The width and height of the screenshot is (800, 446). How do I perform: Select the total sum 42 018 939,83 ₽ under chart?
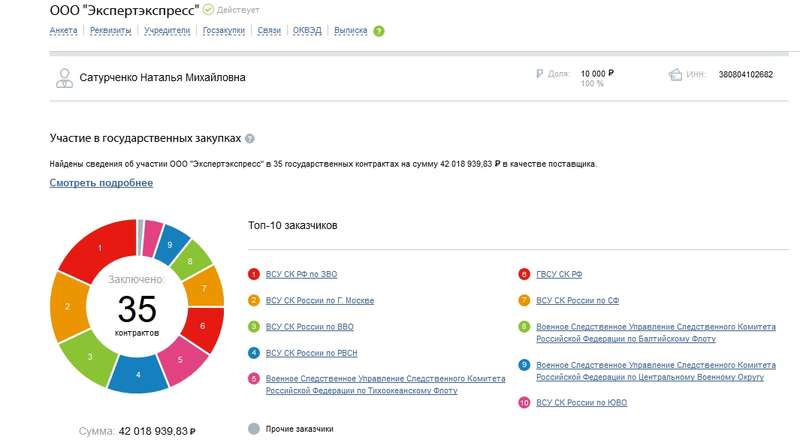pyautogui.click(x=157, y=431)
